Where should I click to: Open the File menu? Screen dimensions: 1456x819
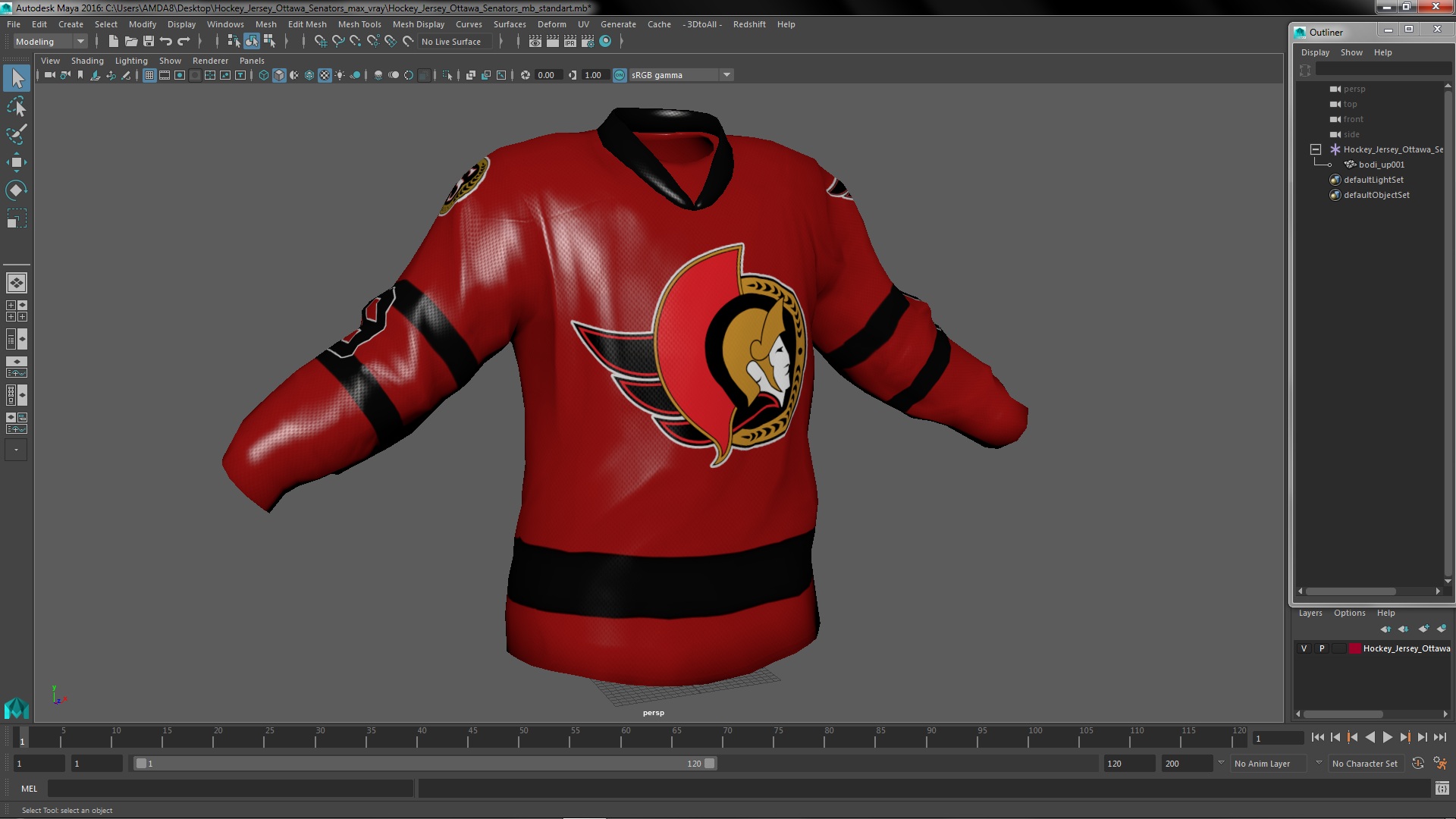point(14,24)
